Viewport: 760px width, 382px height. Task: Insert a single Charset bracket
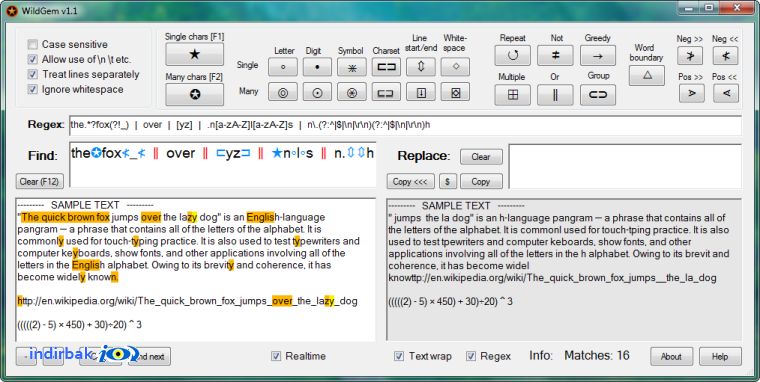[x=386, y=67]
